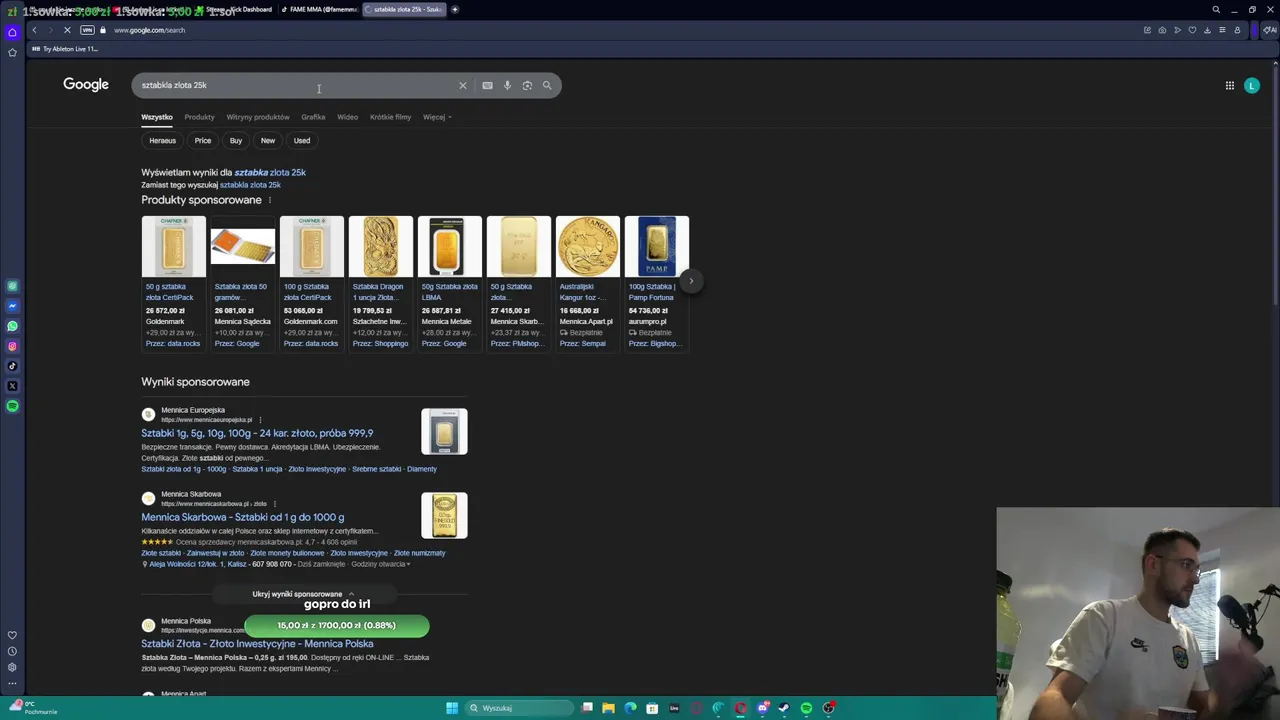This screenshot has width=1280, height=720.
Task: Open TikTok in Opera sidebar
Action: [12, 366]
